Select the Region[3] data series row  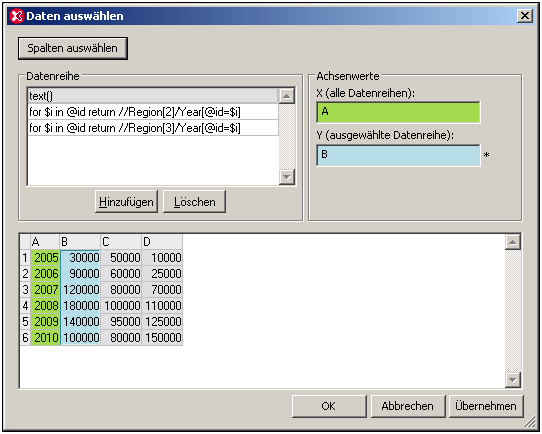(x=153, y=128)
